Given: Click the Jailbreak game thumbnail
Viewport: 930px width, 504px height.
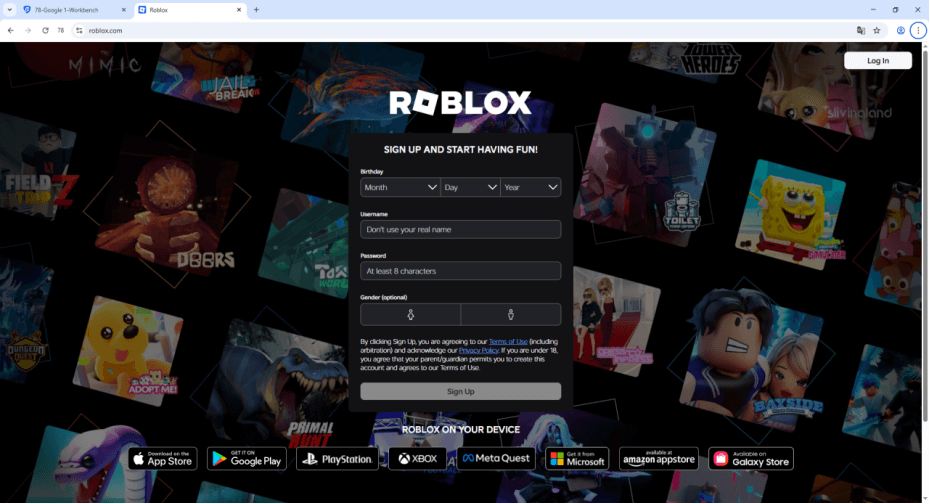Looking at the screenshot, I should point(203,76).
